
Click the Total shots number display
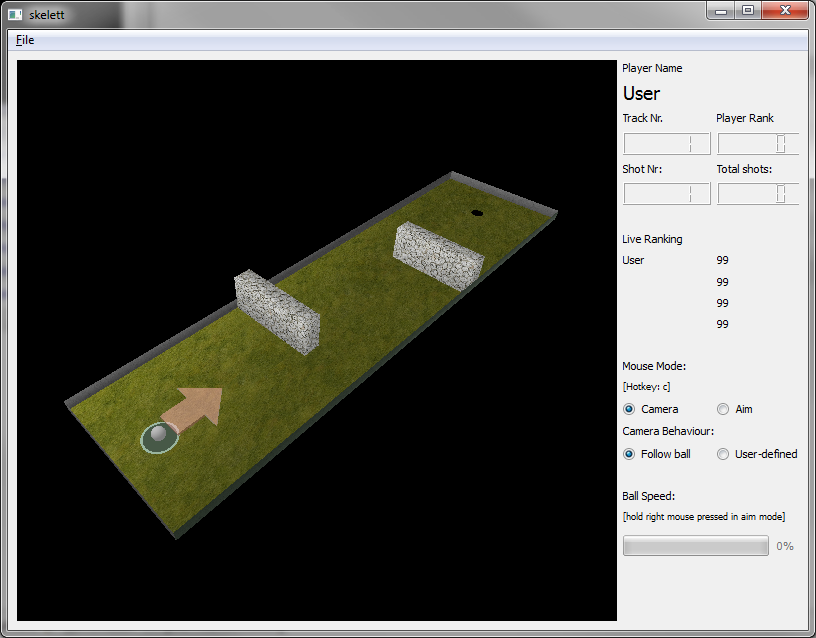(x=758, y=194)
